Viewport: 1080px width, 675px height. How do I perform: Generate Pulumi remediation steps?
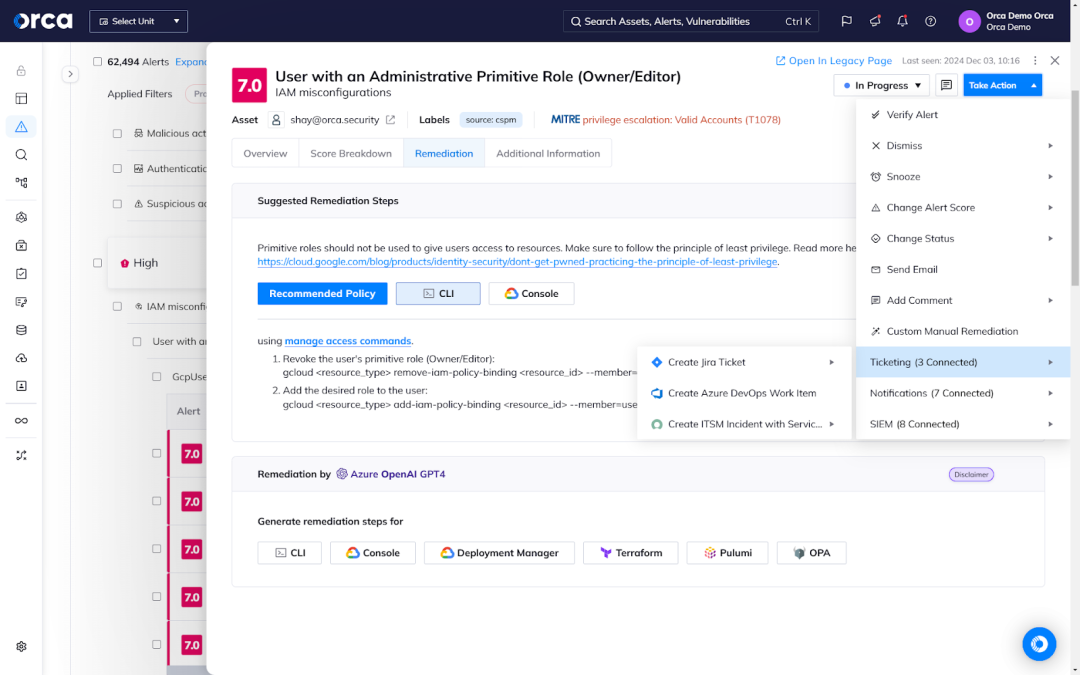coord(727,553)
